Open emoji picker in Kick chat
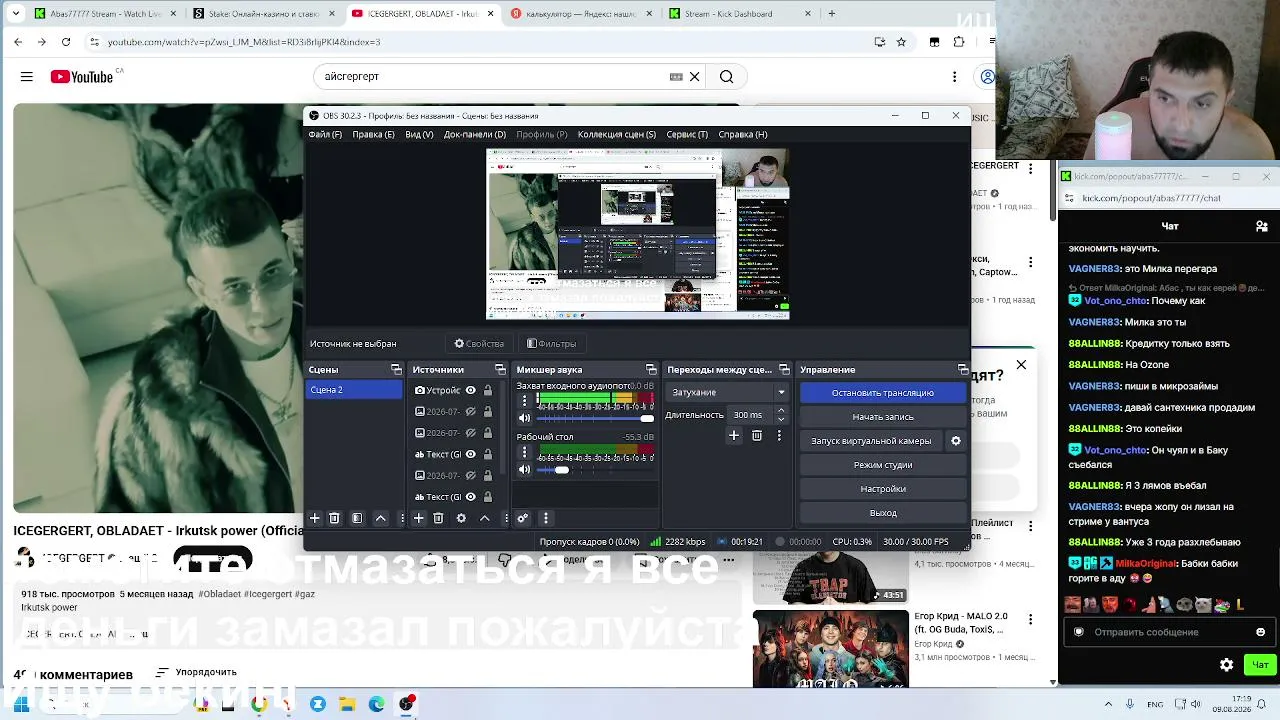The height and width of the screenshot is (720, 1280). point(1260,632)
